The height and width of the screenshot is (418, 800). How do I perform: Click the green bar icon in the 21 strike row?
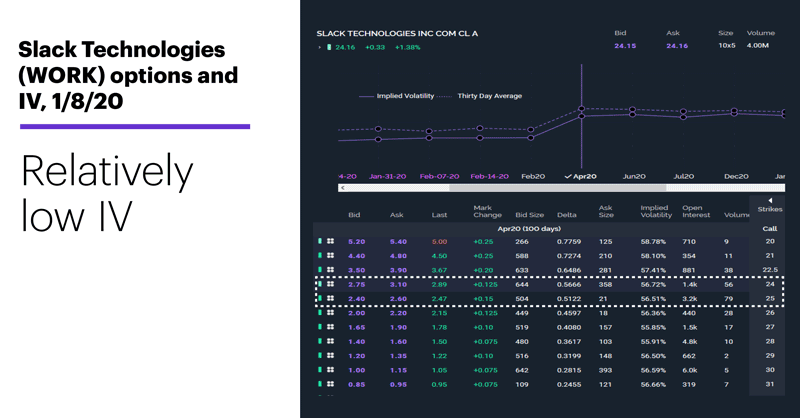pos(320,255)
